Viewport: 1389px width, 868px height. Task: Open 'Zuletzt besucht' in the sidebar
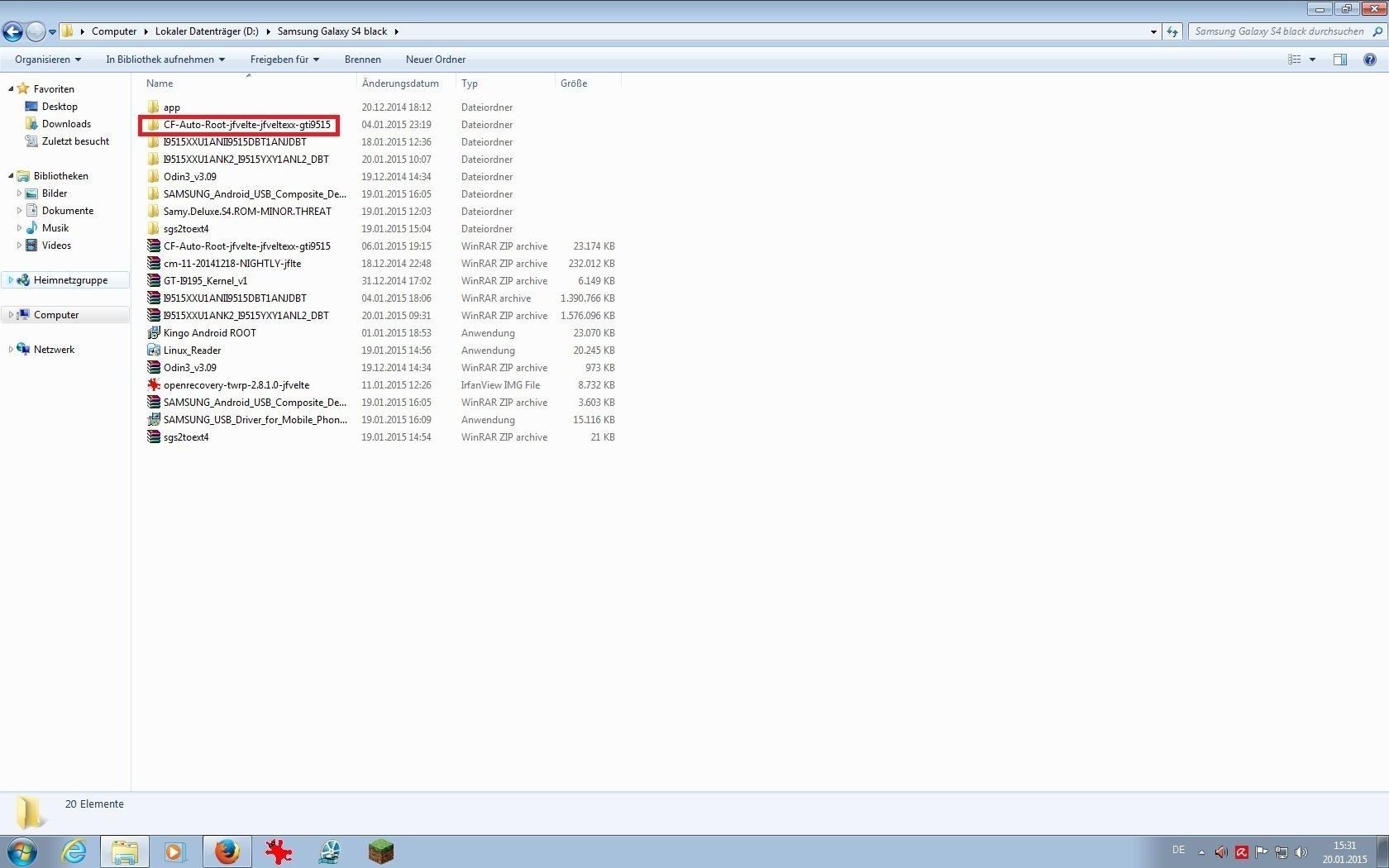click(75, 141)
